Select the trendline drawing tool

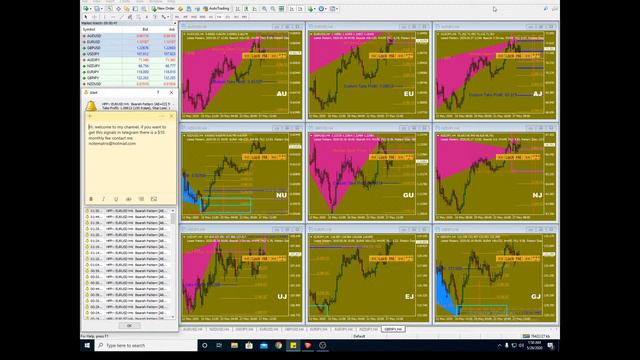[122, 17]
